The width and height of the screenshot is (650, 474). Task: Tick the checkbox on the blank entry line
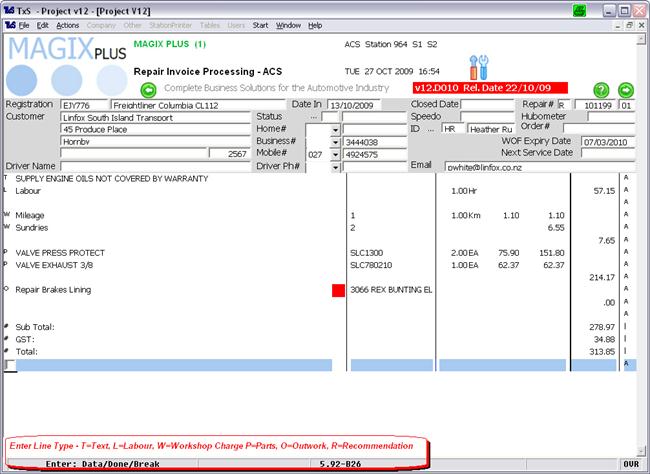[x=10, y=365]
